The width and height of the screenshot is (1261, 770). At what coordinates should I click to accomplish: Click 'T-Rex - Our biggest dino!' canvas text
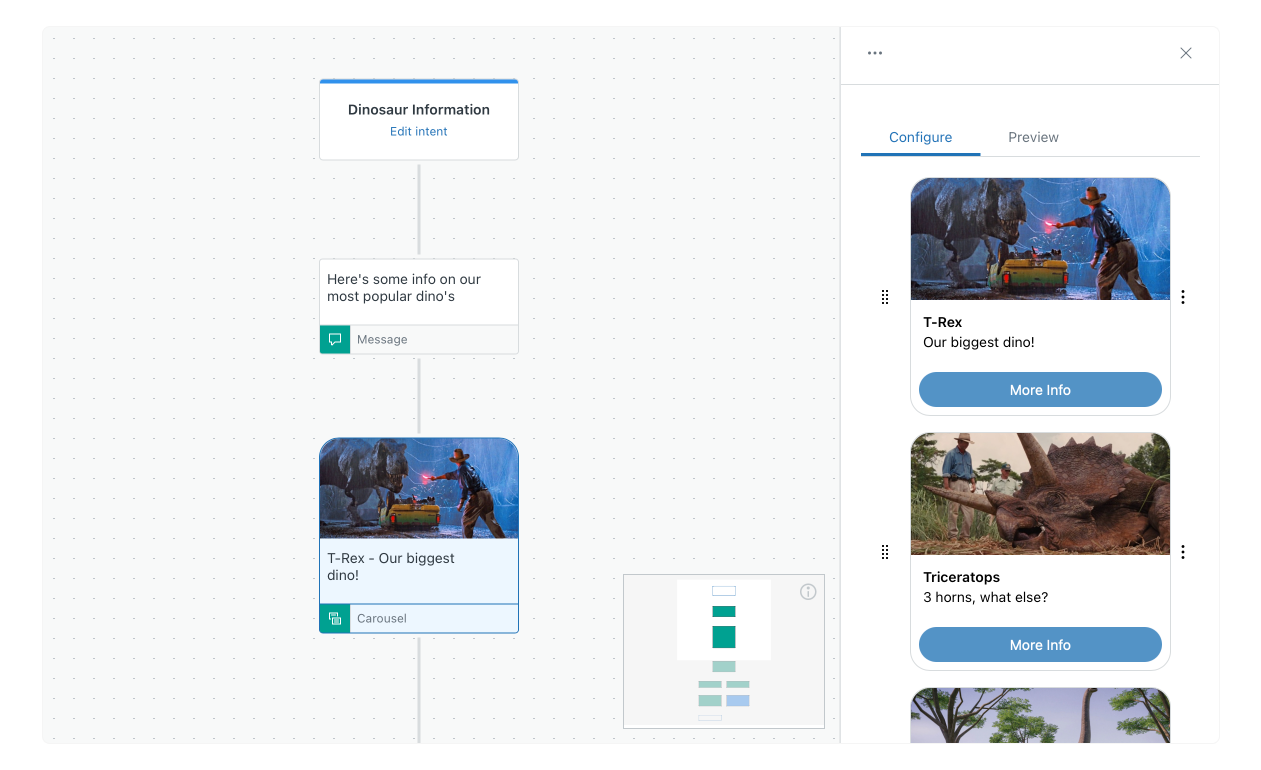coord(391,567)
